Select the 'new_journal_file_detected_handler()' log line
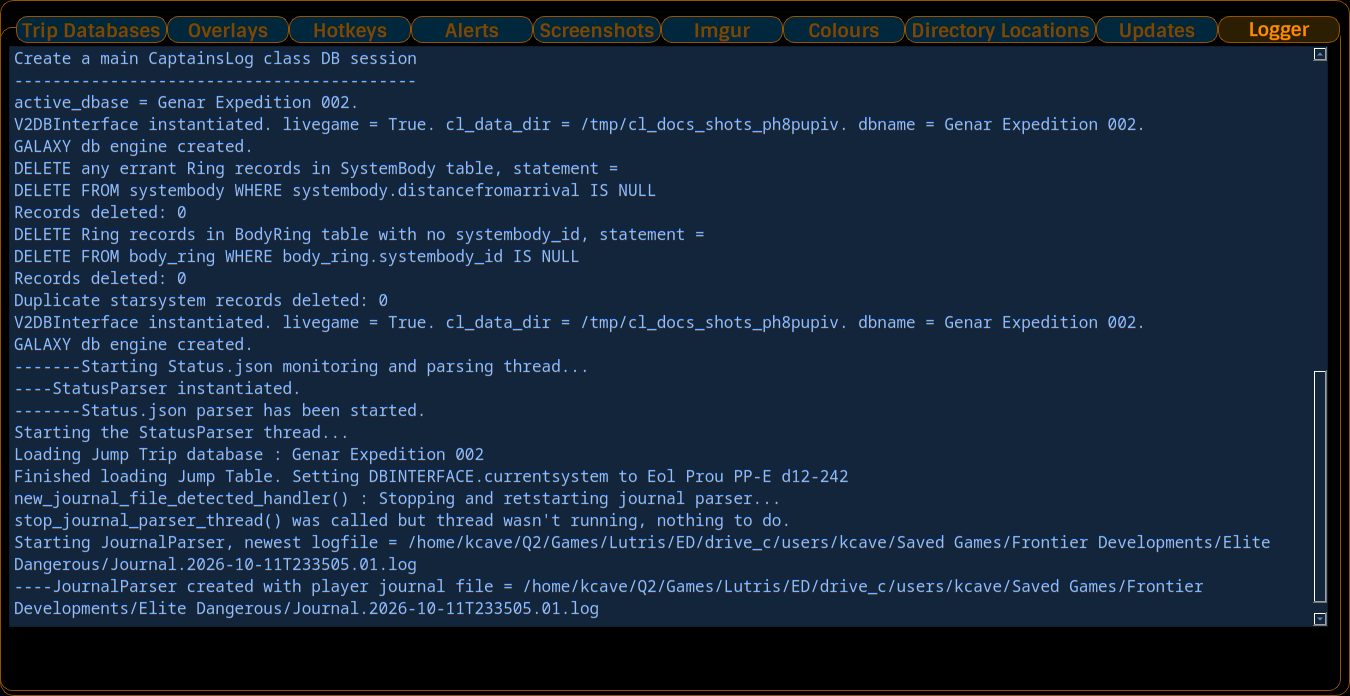Screen dimensions: 1350x696 point(397,498)
